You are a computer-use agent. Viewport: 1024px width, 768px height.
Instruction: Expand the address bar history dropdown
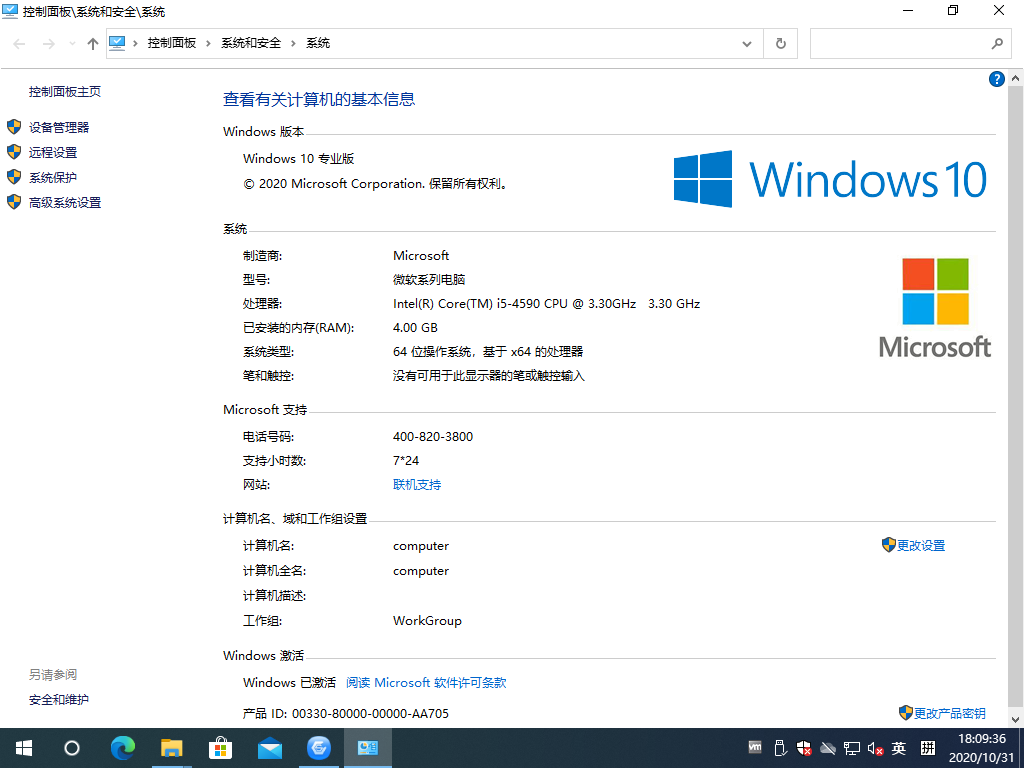click(x=747, y=44)
